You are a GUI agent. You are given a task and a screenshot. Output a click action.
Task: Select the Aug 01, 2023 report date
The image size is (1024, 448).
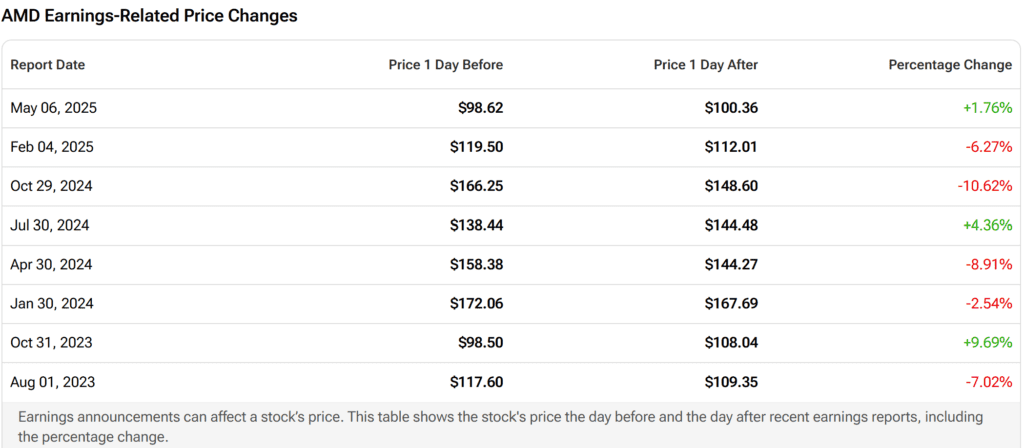(53, 382)
